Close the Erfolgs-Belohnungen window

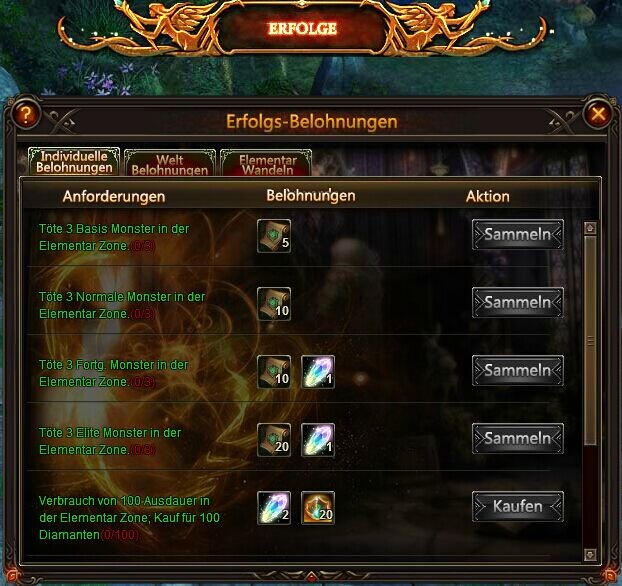click(598, 114)
